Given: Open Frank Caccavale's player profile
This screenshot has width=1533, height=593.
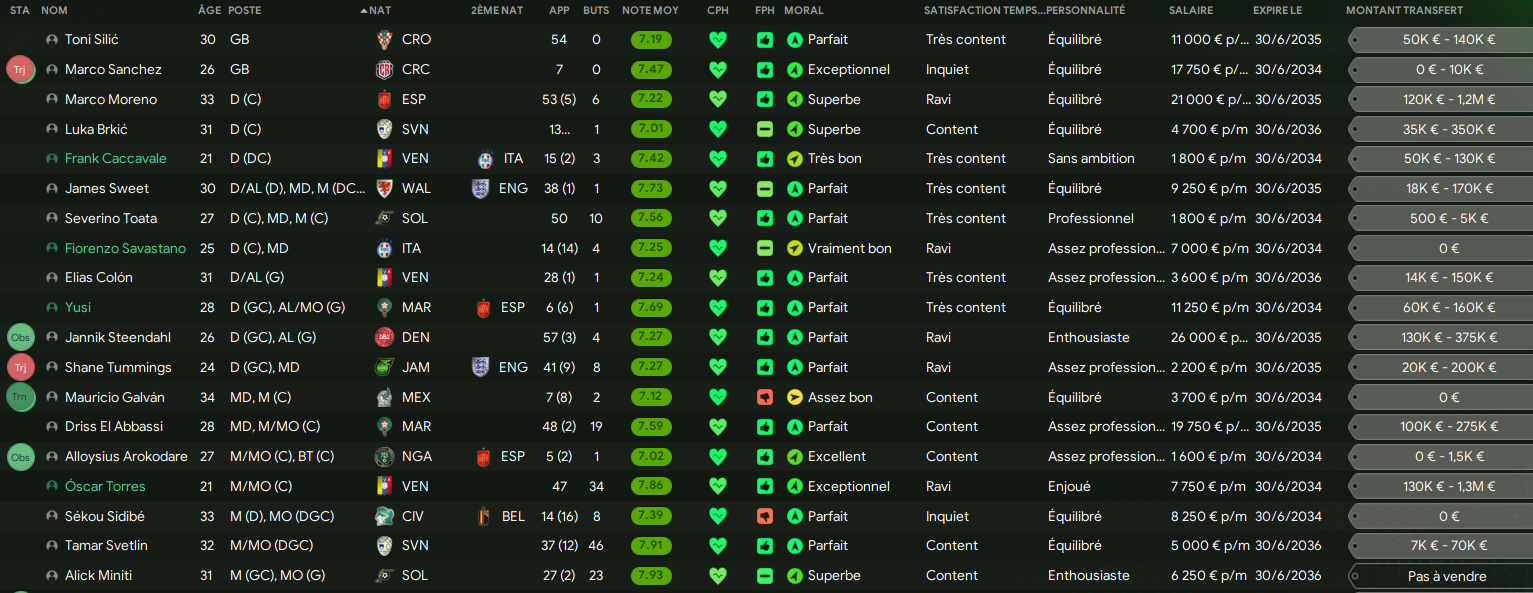Looking at the screenshot, I should pyautogui.click(x=116, y=159).
